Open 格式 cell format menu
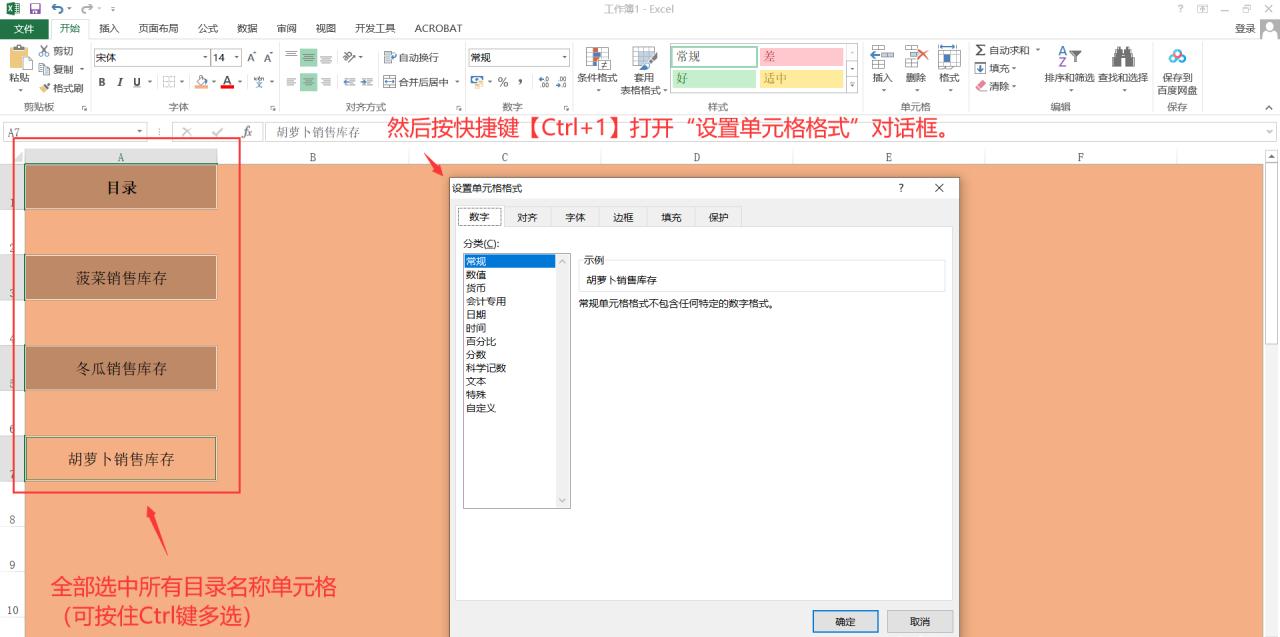This screenshot has height=637, width=1280. (x=949, y=66)
